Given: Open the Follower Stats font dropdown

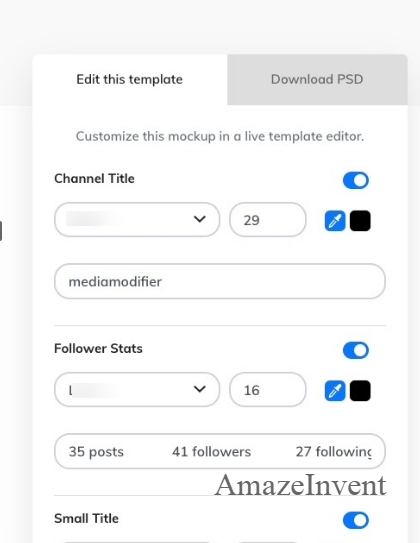Looking at the screenshot, I should (137, 389).
